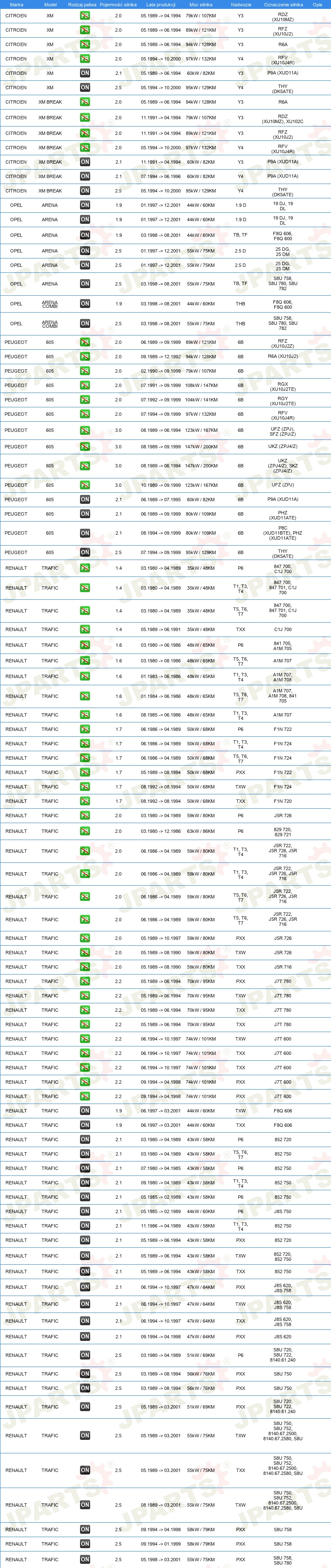The image size is (331, 1568).
Task: Click PB icon in Trafic 1.4 TXX C1J 700 row
Action: 85,629
